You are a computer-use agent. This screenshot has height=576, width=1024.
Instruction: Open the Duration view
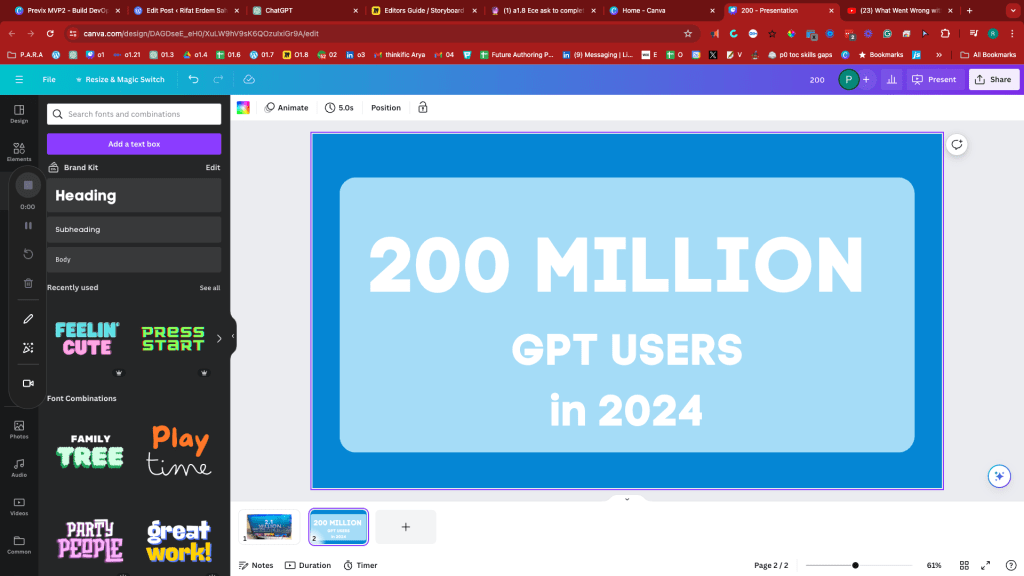(308, 566)
